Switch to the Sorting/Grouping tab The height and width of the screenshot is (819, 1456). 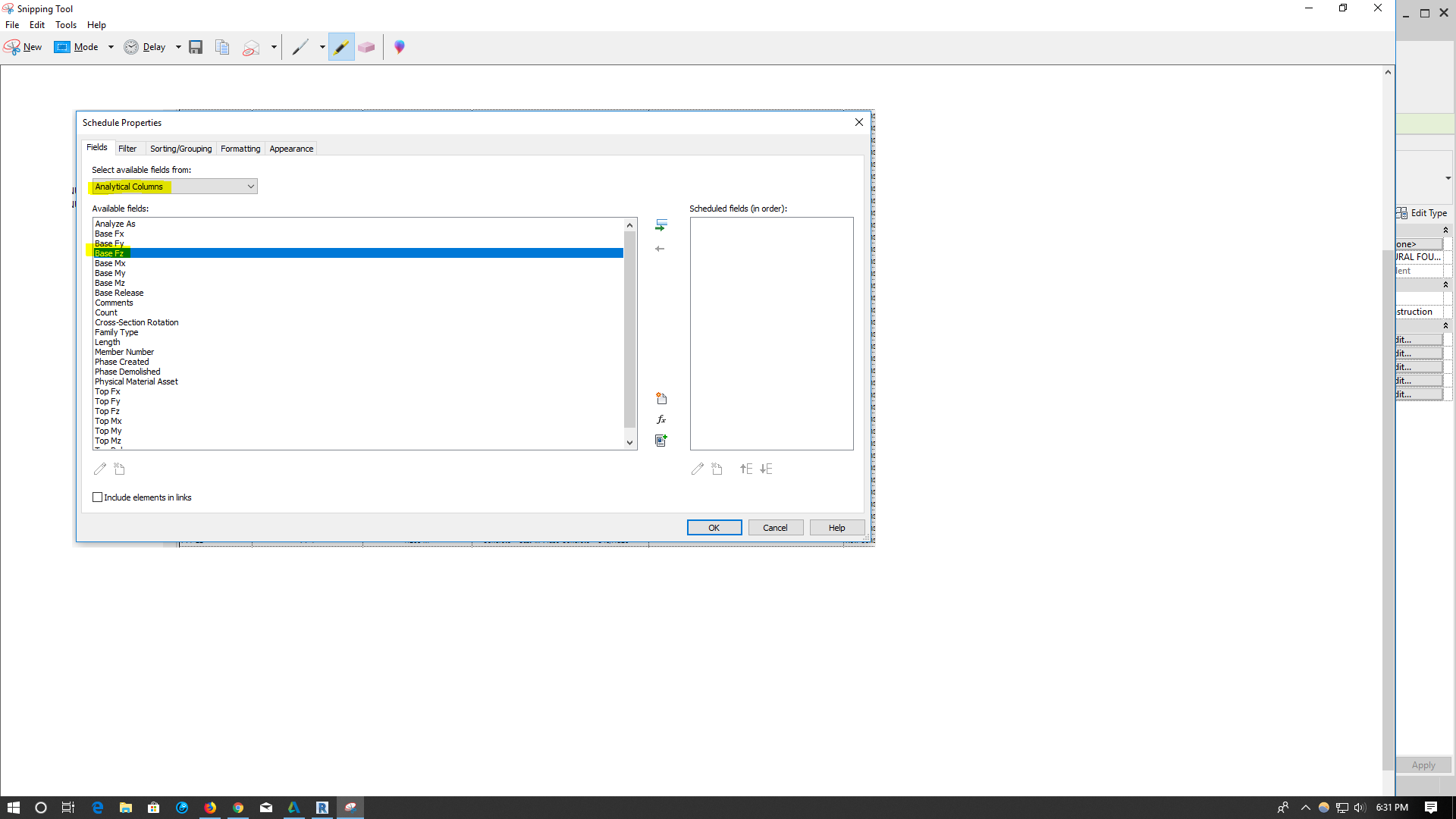pyautogui.click(x=180, y=148)
